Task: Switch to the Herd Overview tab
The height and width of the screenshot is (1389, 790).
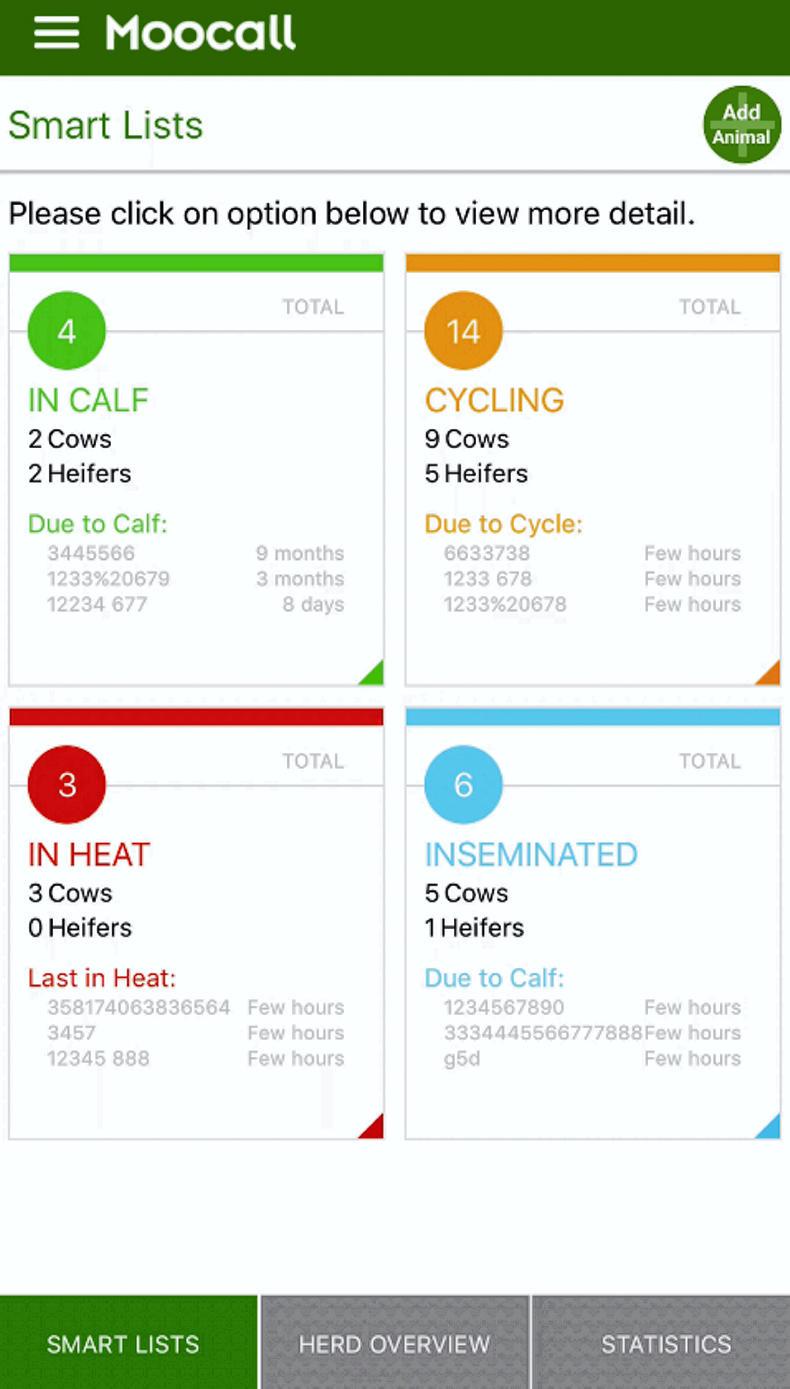Action: [394, 1344]
